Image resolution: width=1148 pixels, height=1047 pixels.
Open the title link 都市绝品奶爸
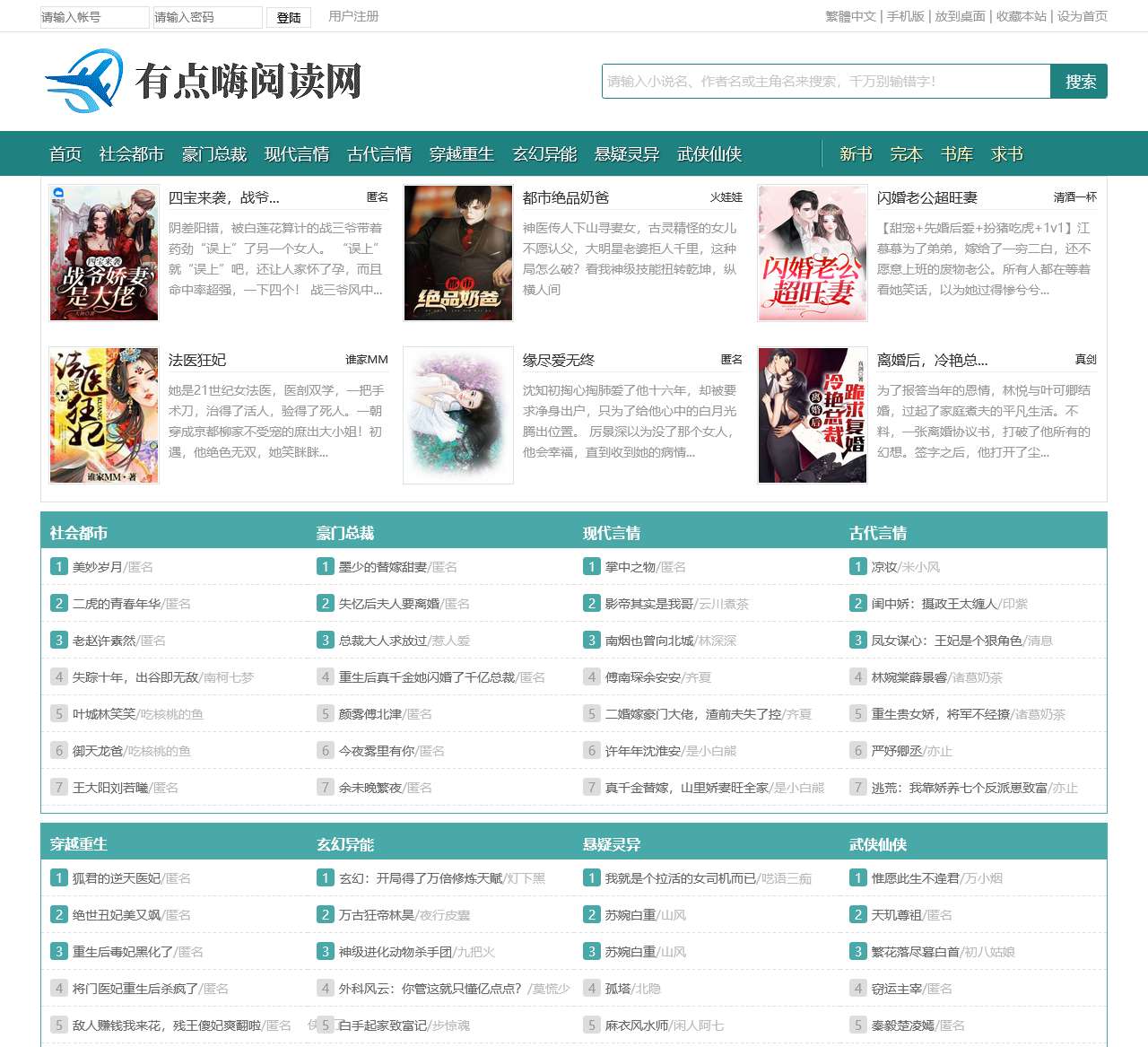[566, 197]
